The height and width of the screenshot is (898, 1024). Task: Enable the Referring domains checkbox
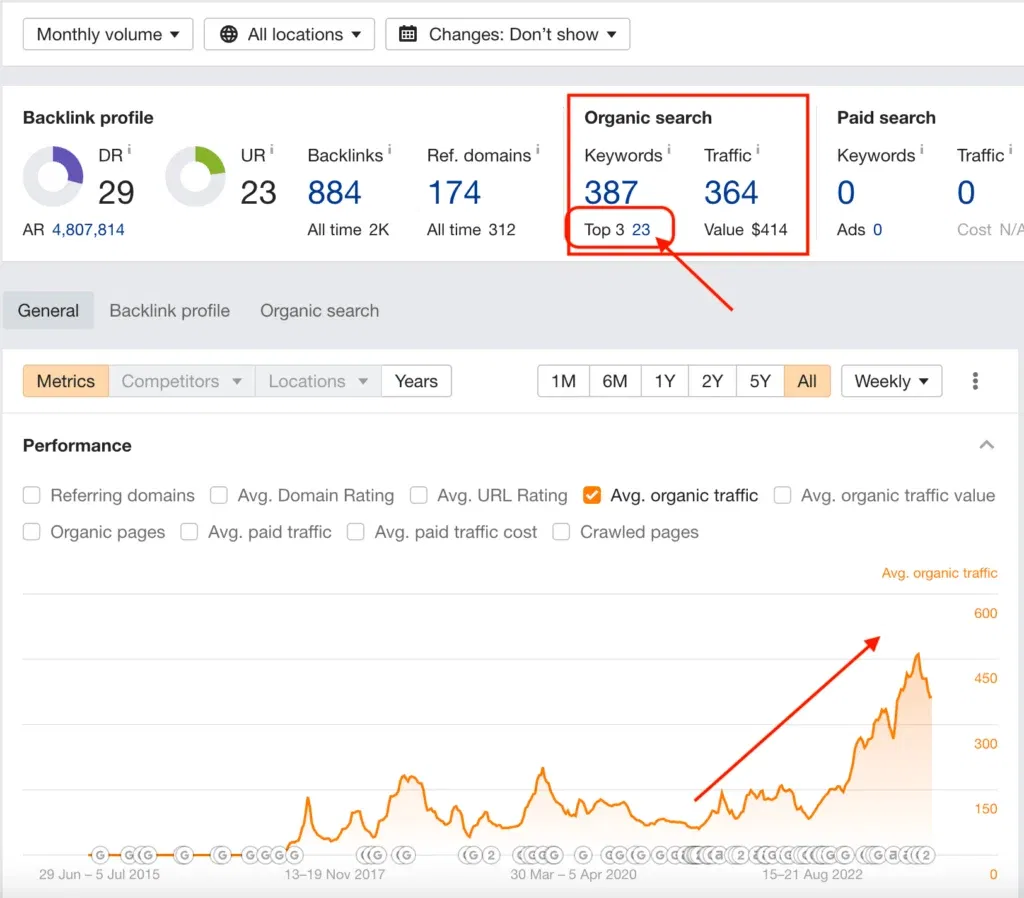coord(31,495)
